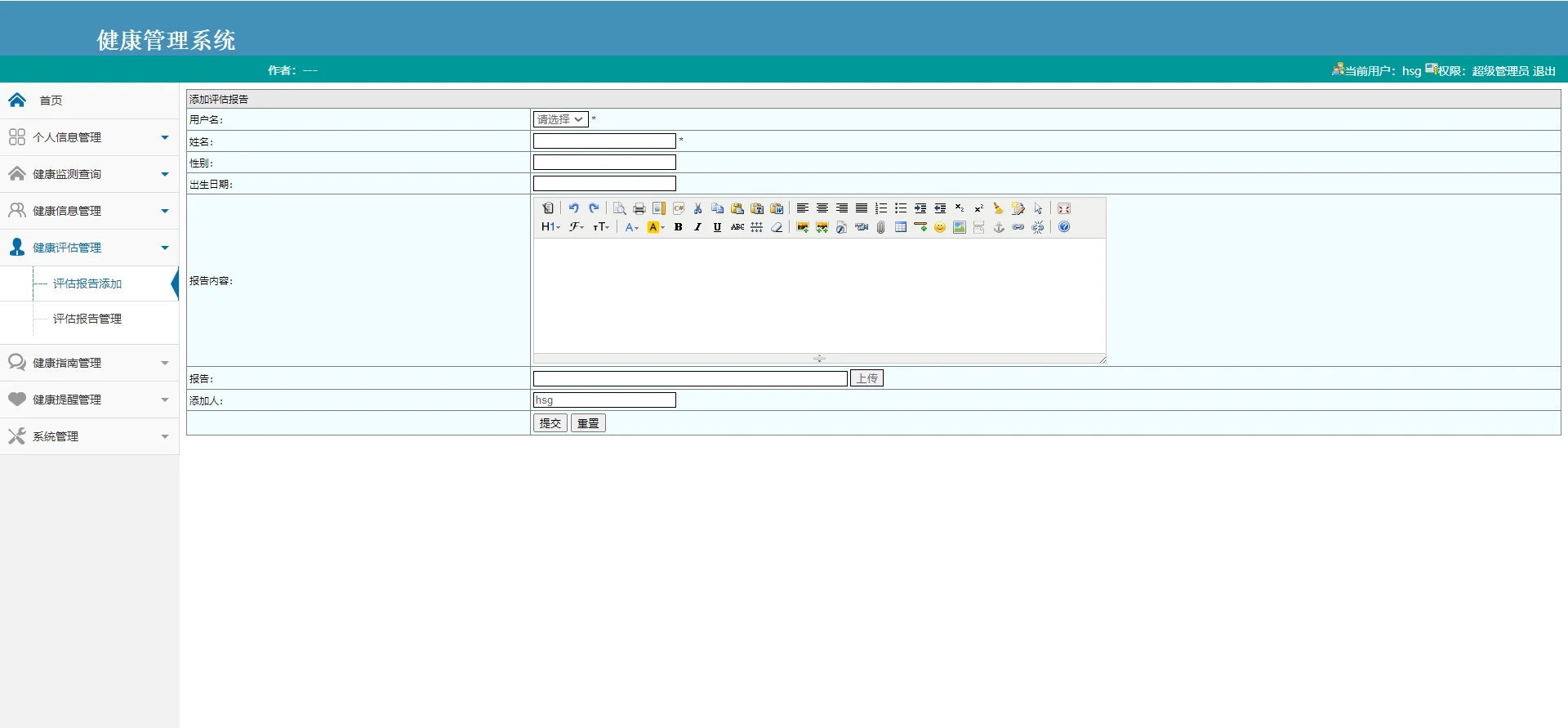This screenshot has width=1568, height=728.
Task: Click the eraser remove-format icon
Action: point(777,227)
